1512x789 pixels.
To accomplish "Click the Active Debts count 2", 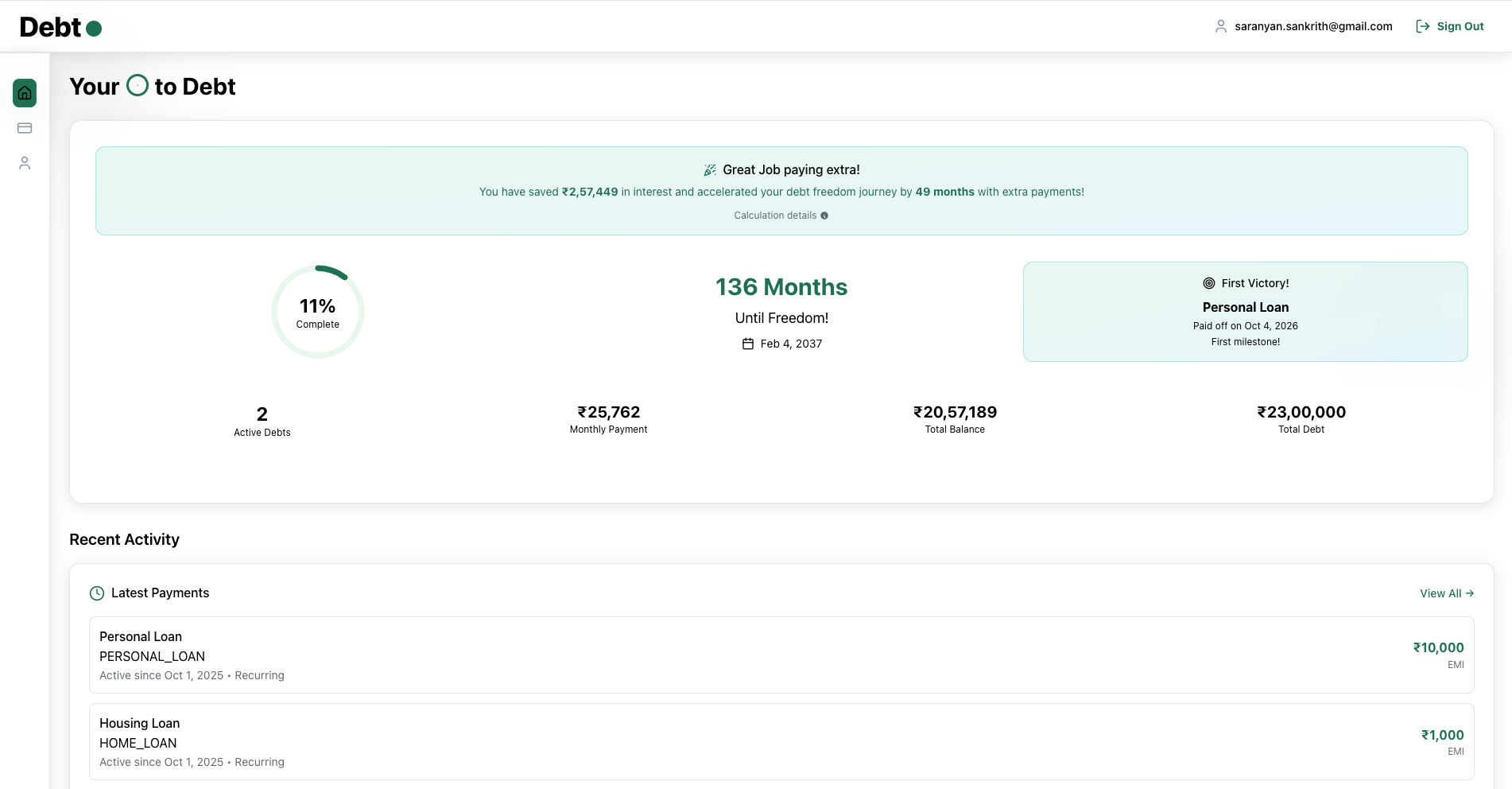I will pyautogui.click(x=262, y=414).
